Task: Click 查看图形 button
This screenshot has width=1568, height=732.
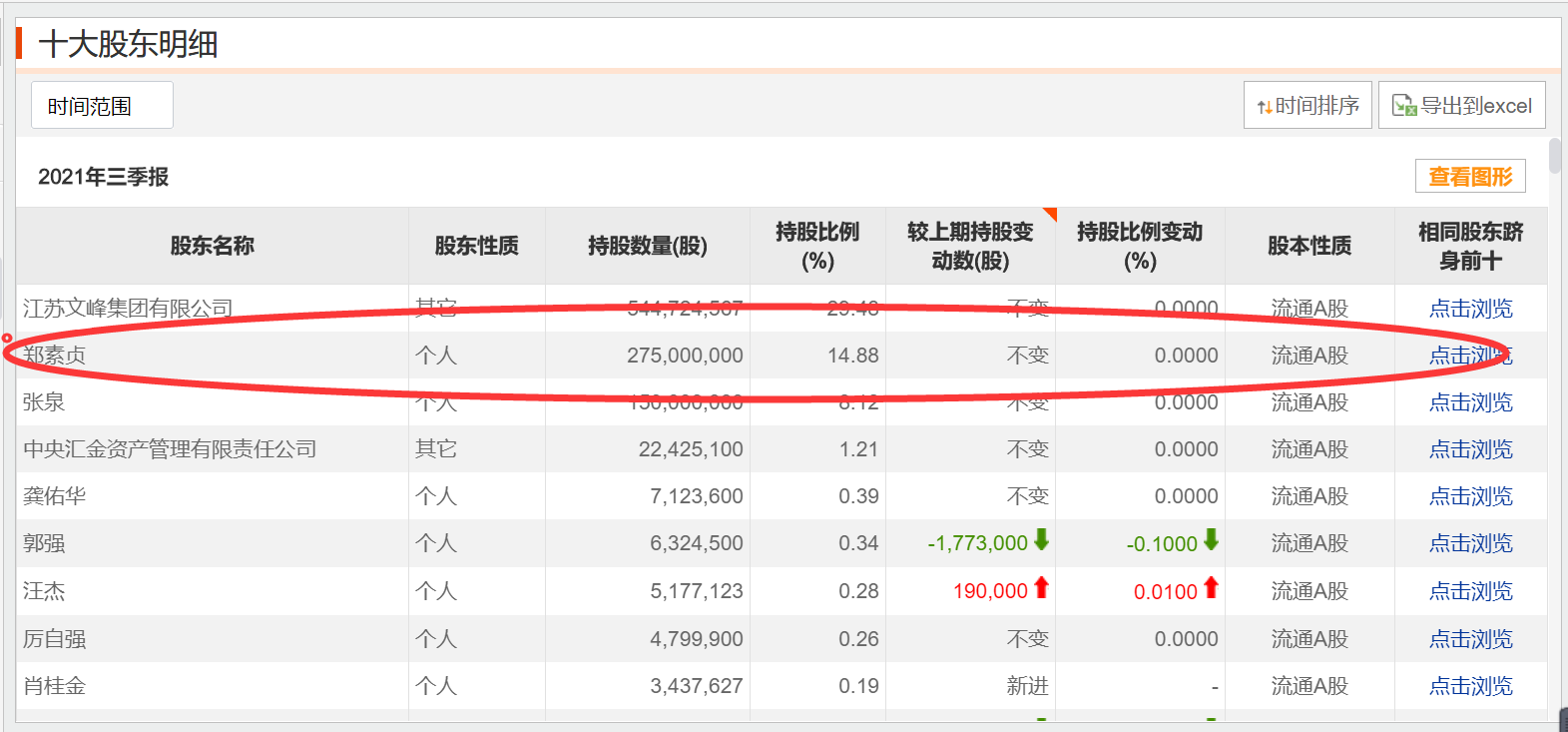Action: (1469, 177)
